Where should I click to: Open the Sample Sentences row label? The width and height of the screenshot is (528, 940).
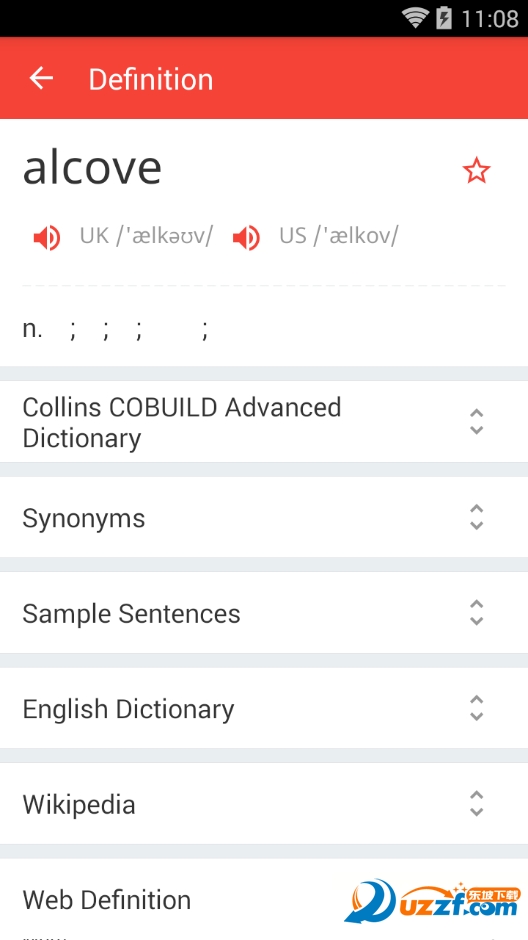click(131, 613)
